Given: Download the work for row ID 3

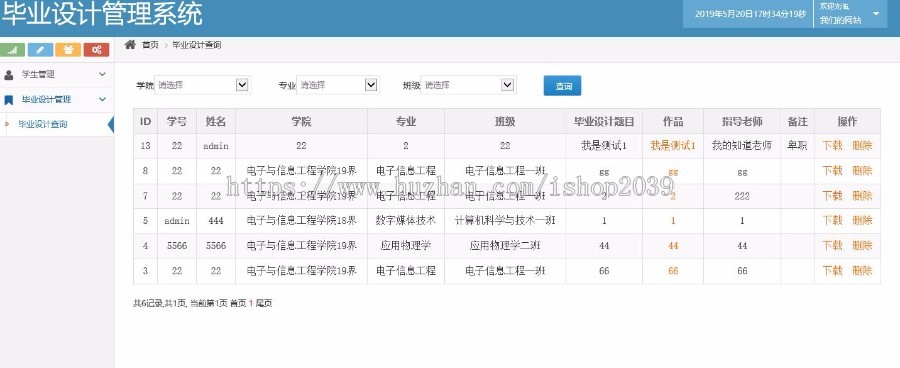Looking at the screenshot, I should click(x=832, y=270).
